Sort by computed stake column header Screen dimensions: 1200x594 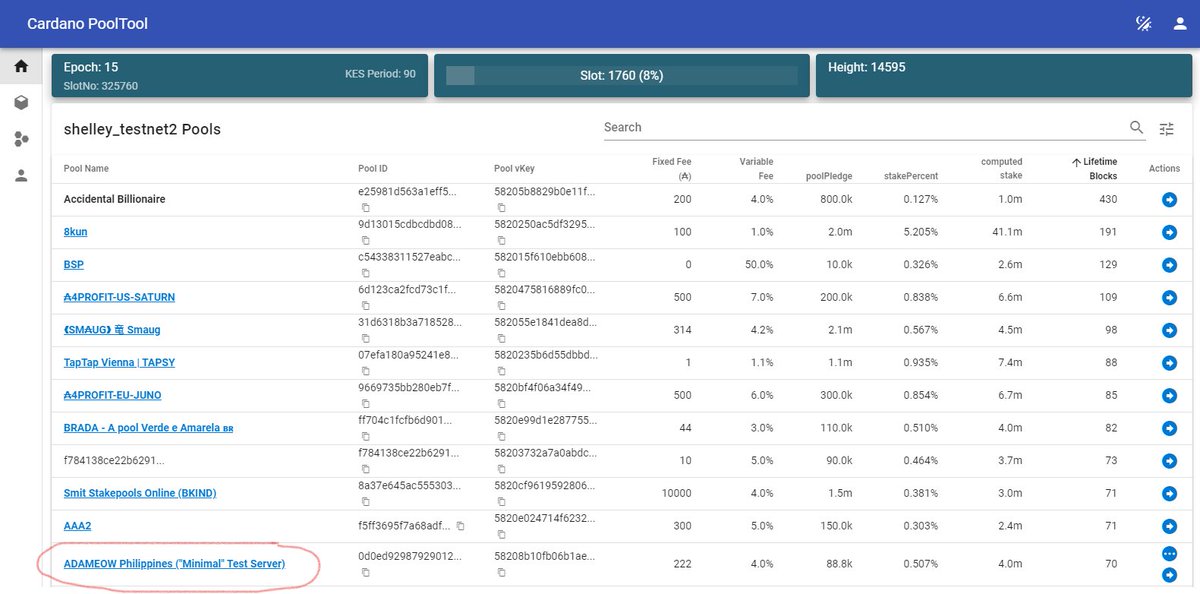coord(1001,168)
